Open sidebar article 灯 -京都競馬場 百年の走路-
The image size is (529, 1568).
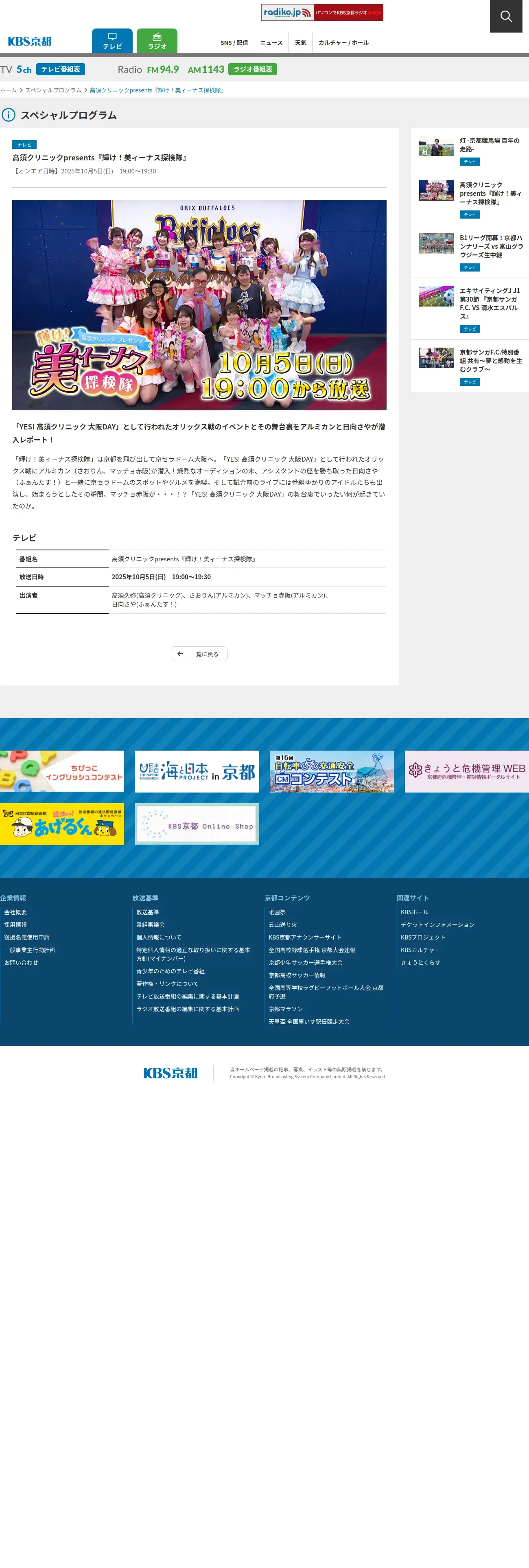[x=490, y=145]
